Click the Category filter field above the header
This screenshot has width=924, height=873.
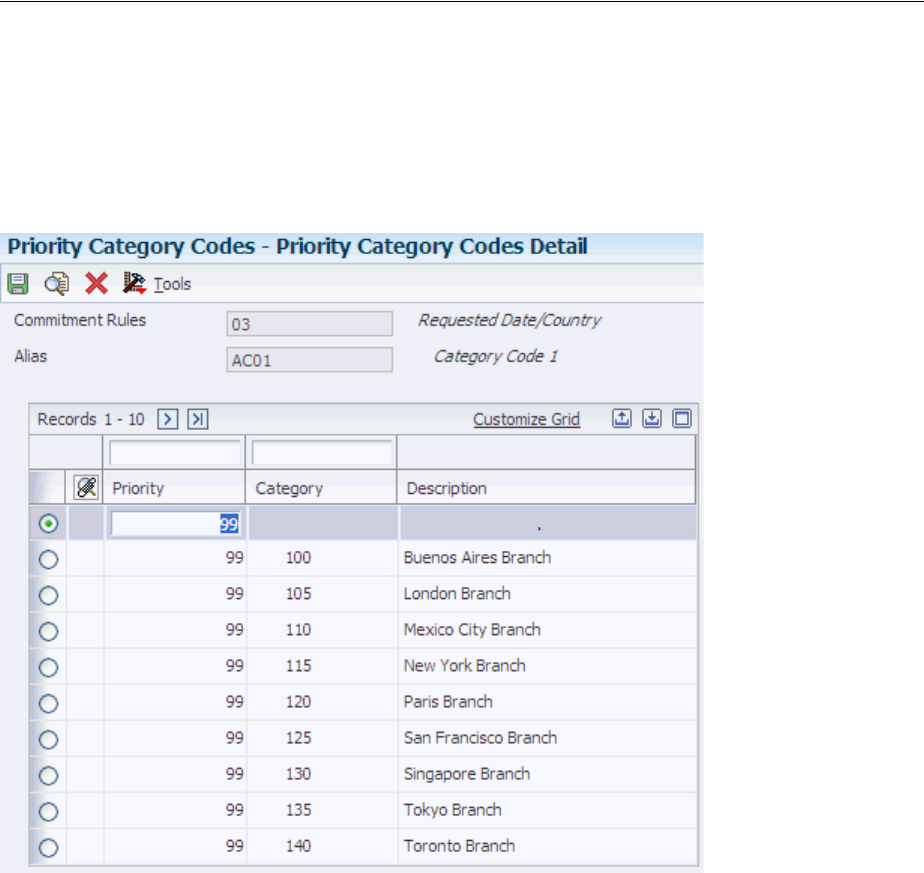click(x=322, y=453)
